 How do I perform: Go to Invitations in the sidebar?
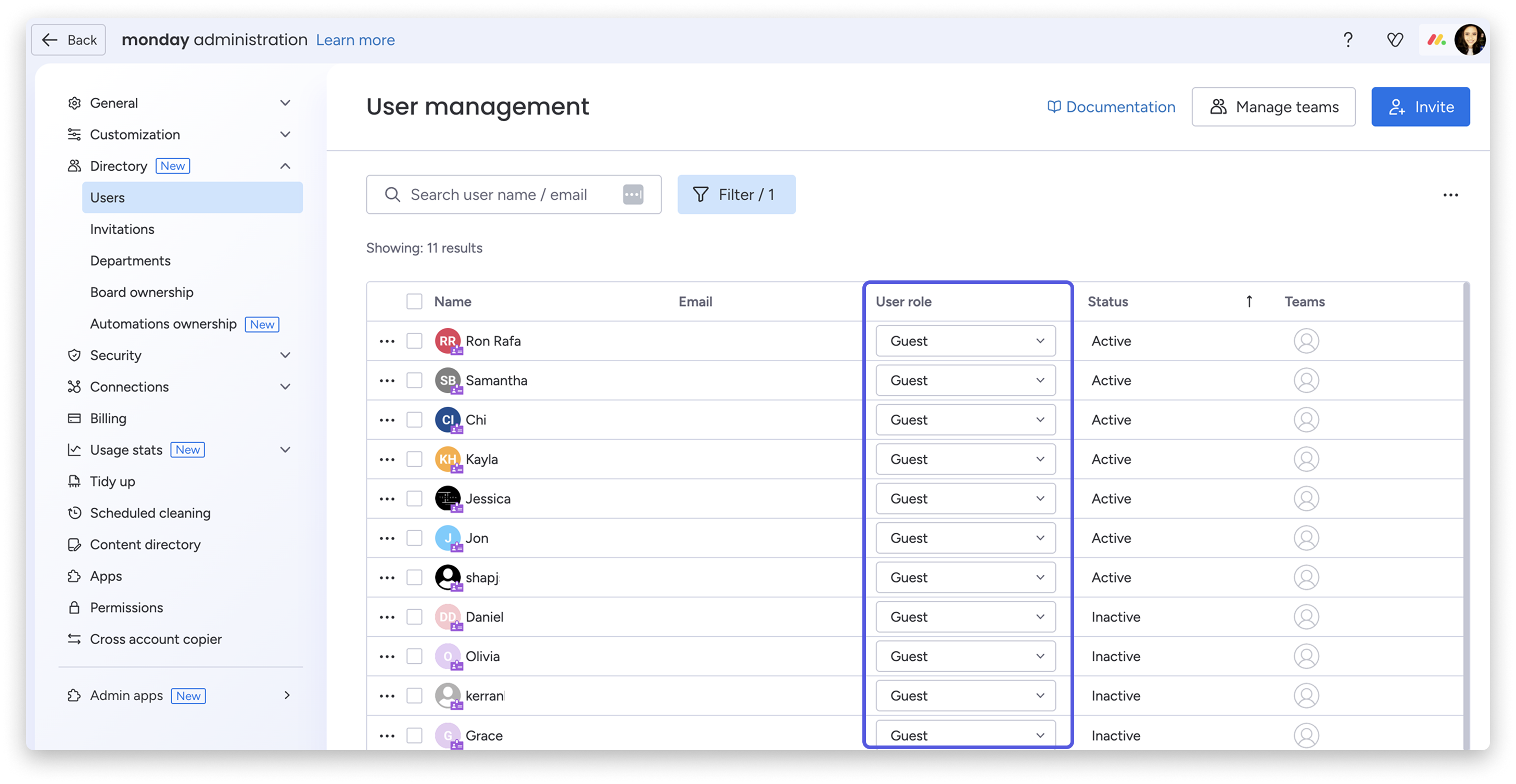coord(122,229)
